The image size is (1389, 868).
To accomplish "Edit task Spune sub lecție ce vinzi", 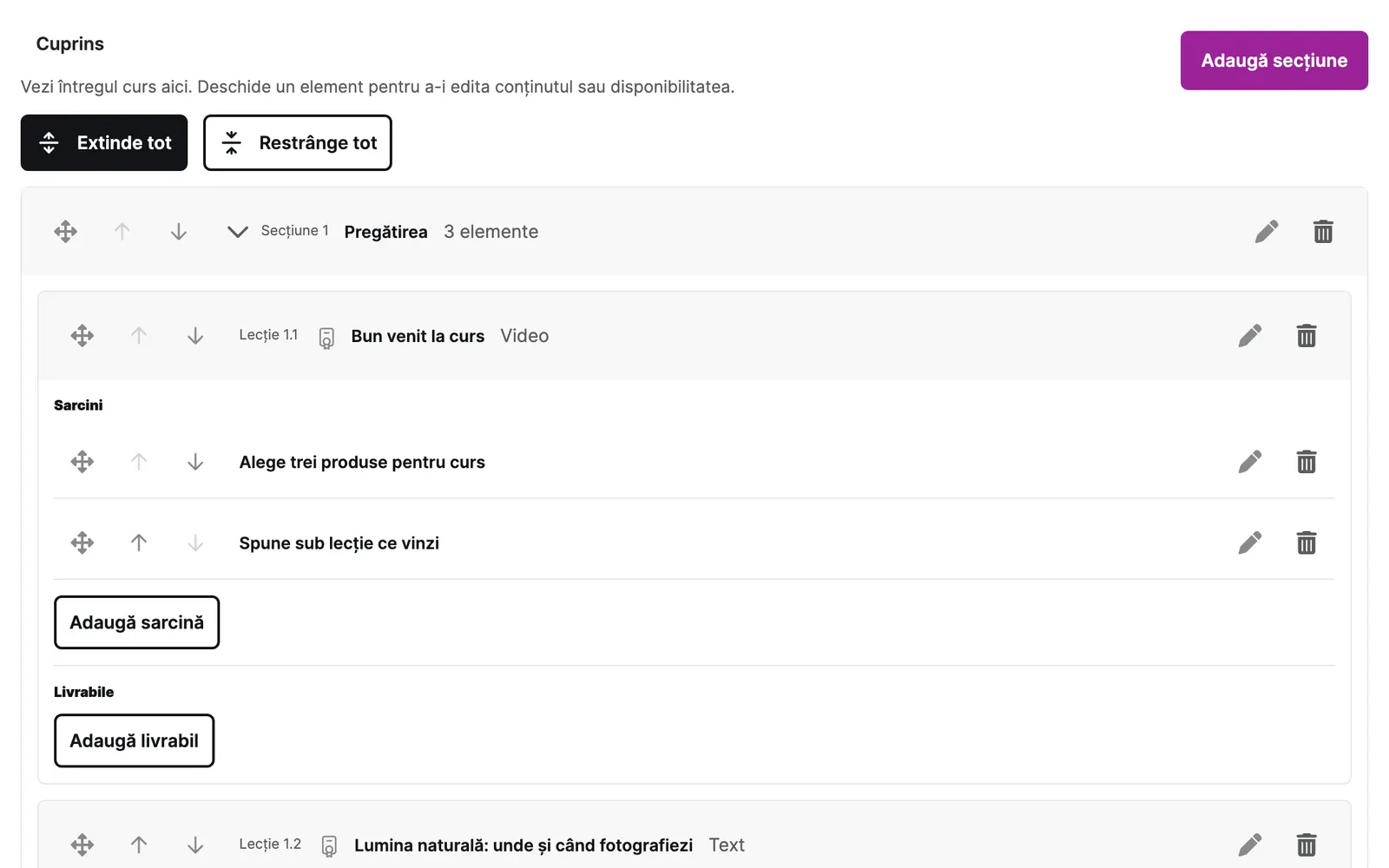I will [x=1250, y=542].
